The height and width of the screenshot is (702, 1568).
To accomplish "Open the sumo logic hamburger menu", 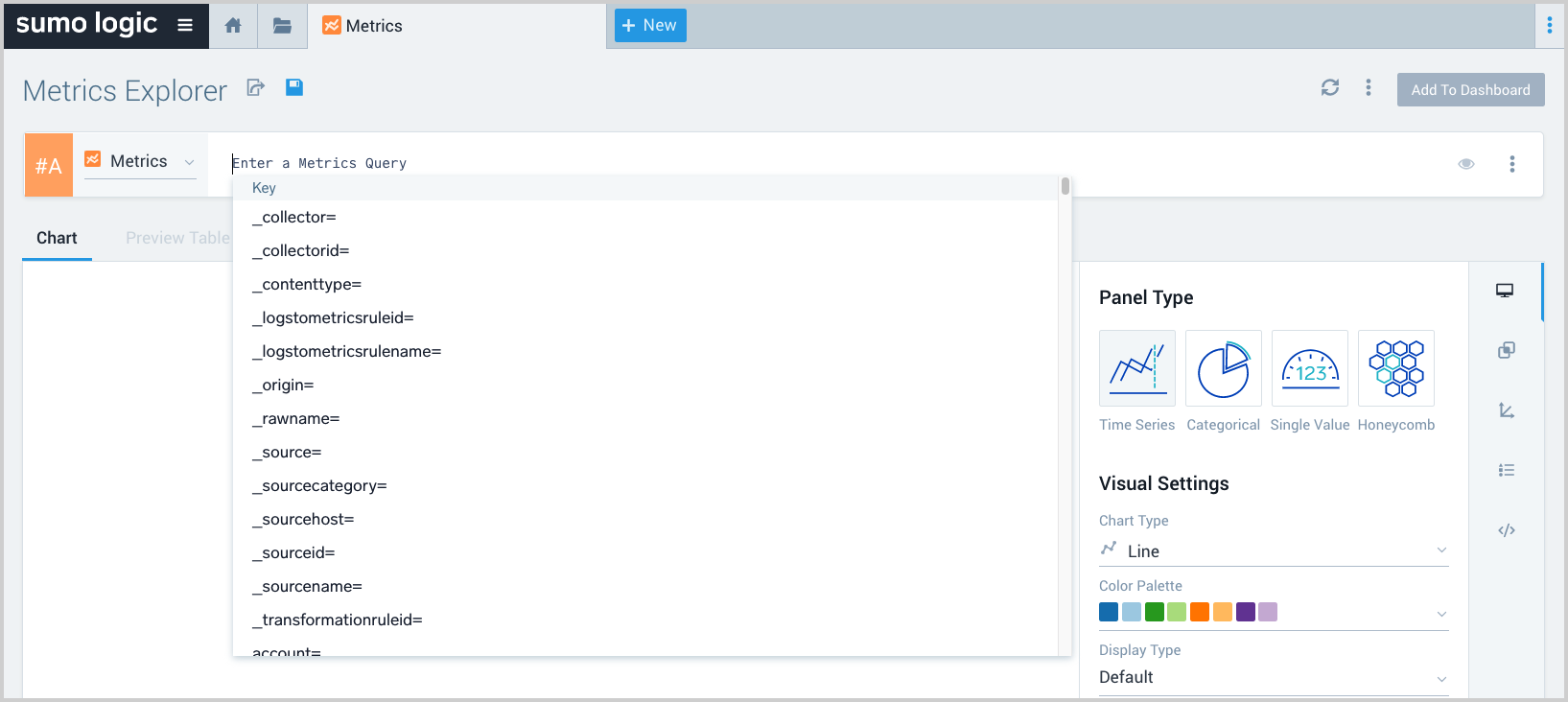I will pos(185,26).
